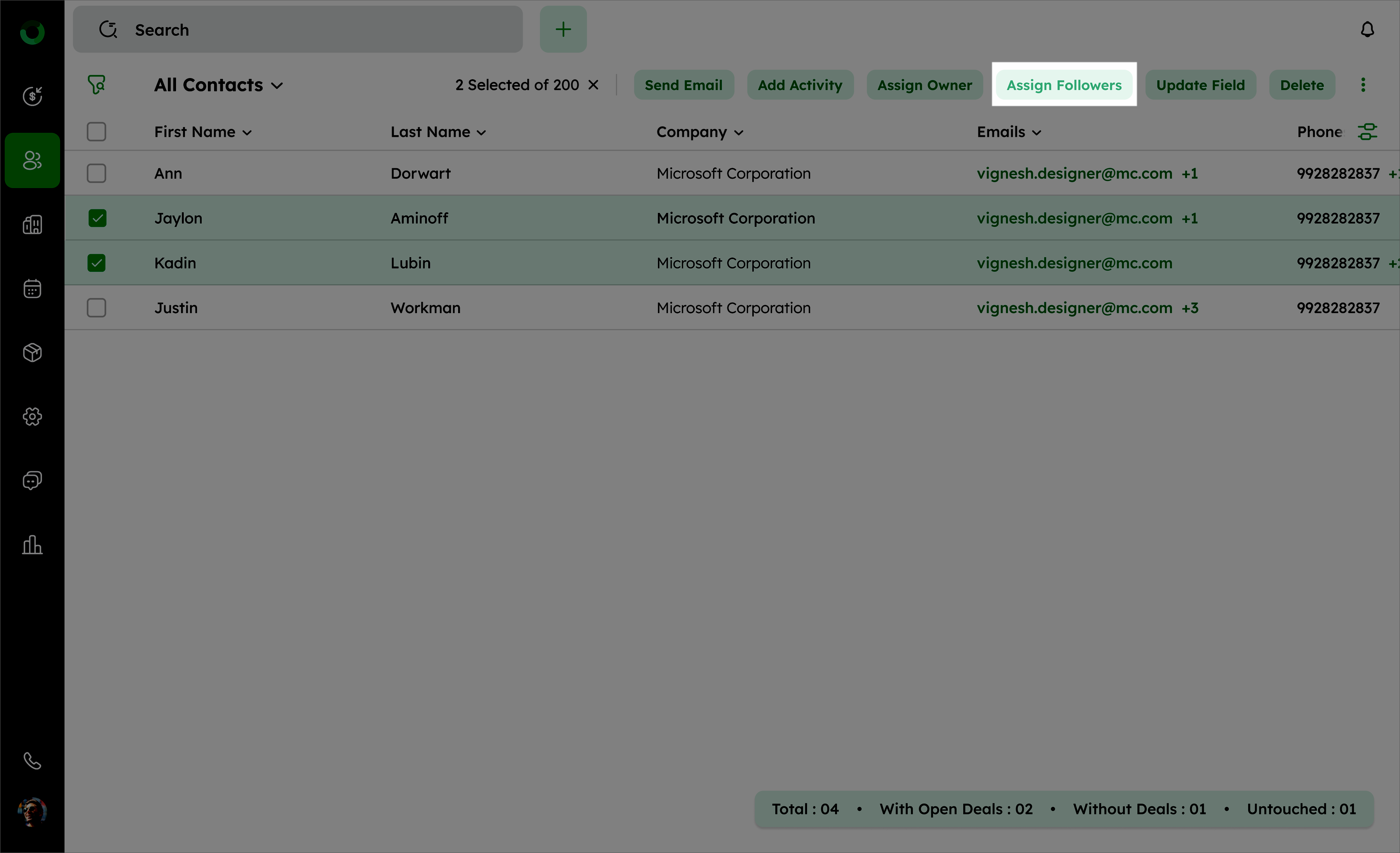This screenshot has height=853, width=1400.
Task: Open the chat conversations icon in sidebar
Action: click(32, 480)
